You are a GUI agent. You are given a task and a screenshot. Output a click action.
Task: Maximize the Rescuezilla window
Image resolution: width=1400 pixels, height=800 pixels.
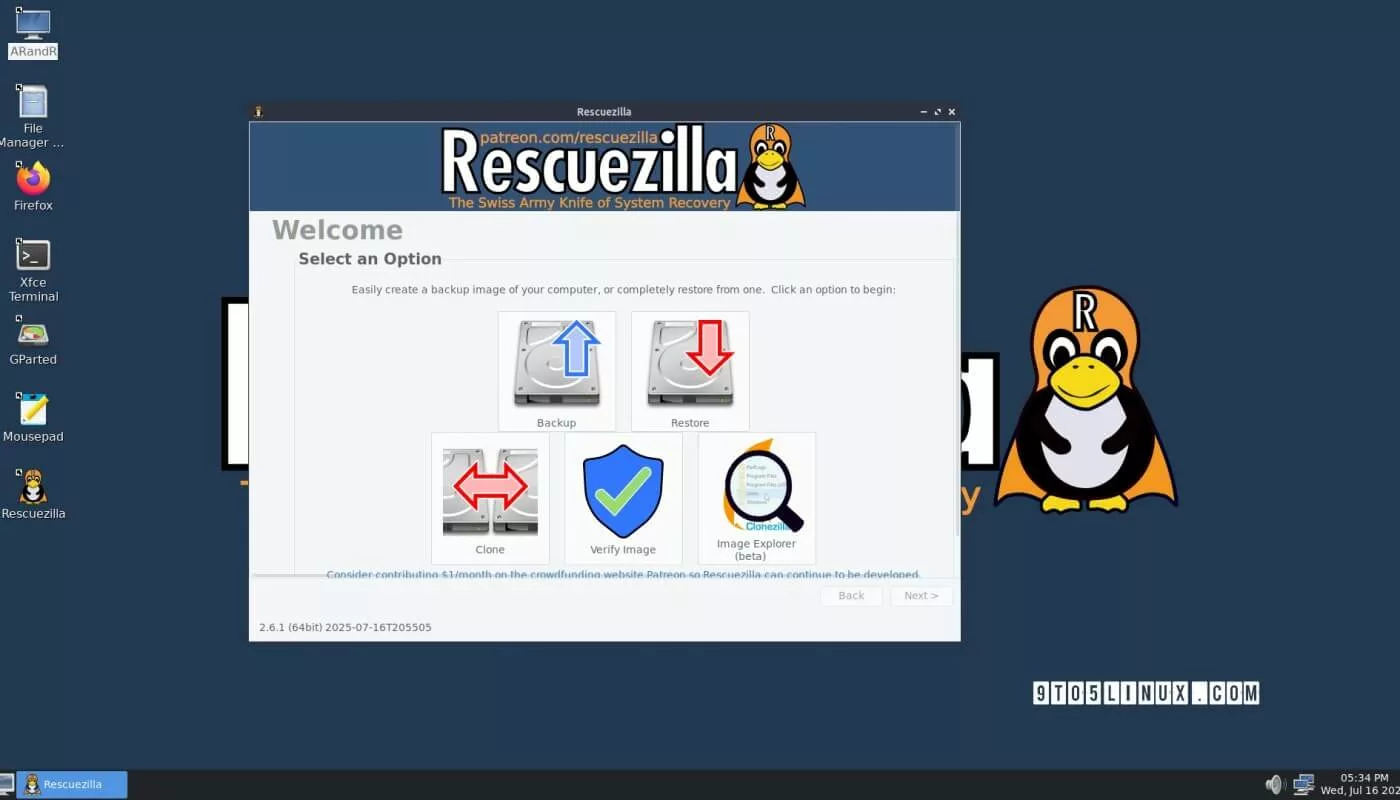[938, 112]
